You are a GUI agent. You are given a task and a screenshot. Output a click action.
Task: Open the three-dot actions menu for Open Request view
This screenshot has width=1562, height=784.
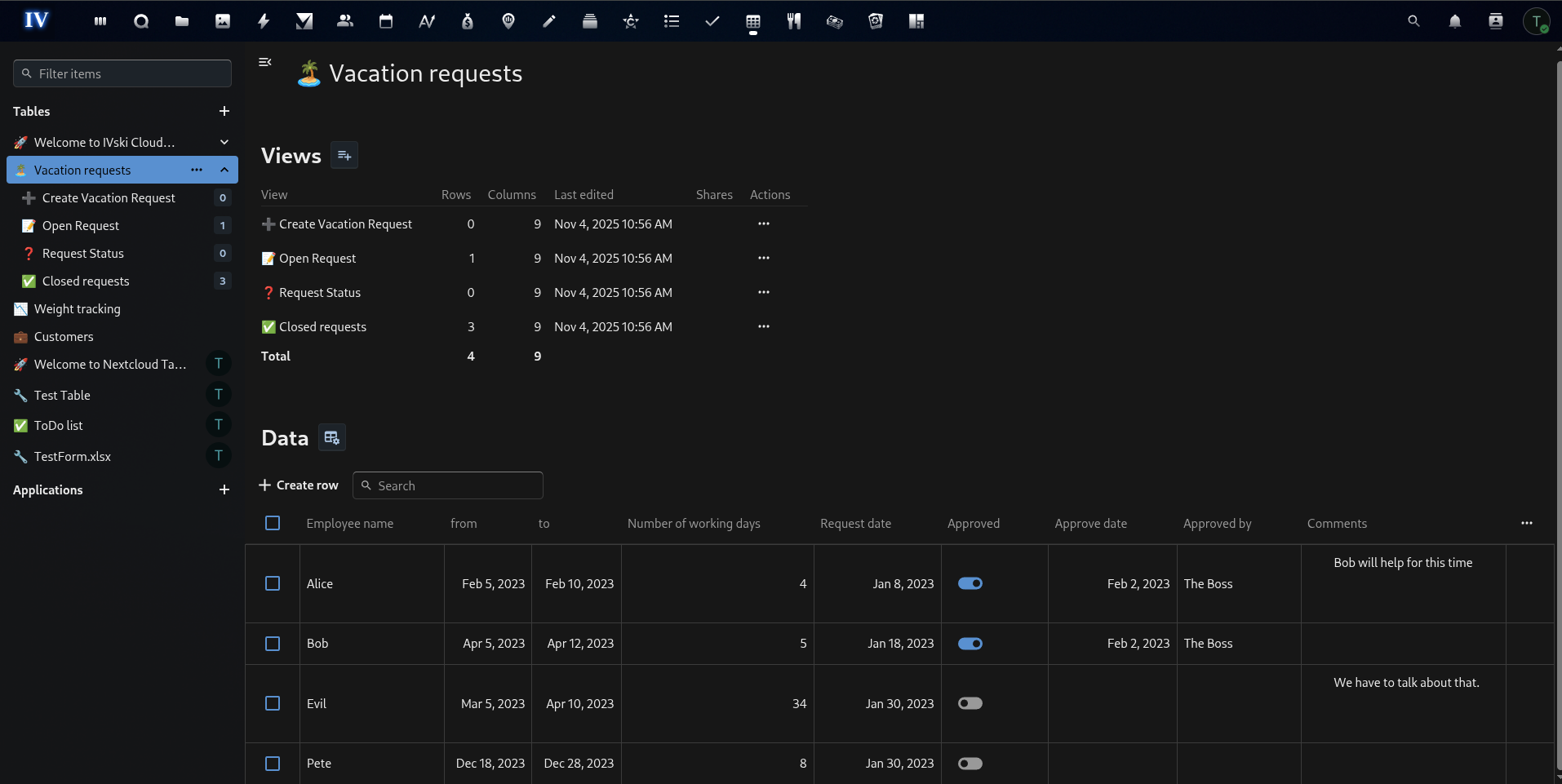coord(764,258)
